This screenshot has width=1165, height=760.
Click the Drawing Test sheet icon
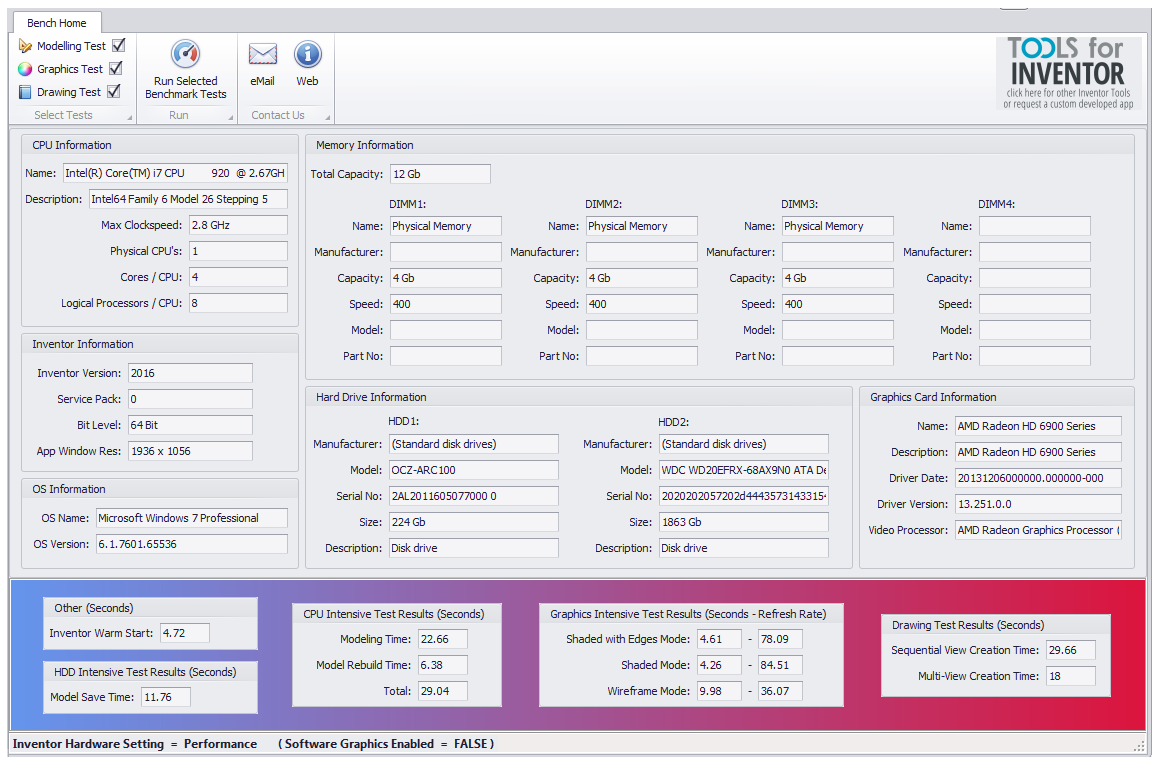coord(25,92)
